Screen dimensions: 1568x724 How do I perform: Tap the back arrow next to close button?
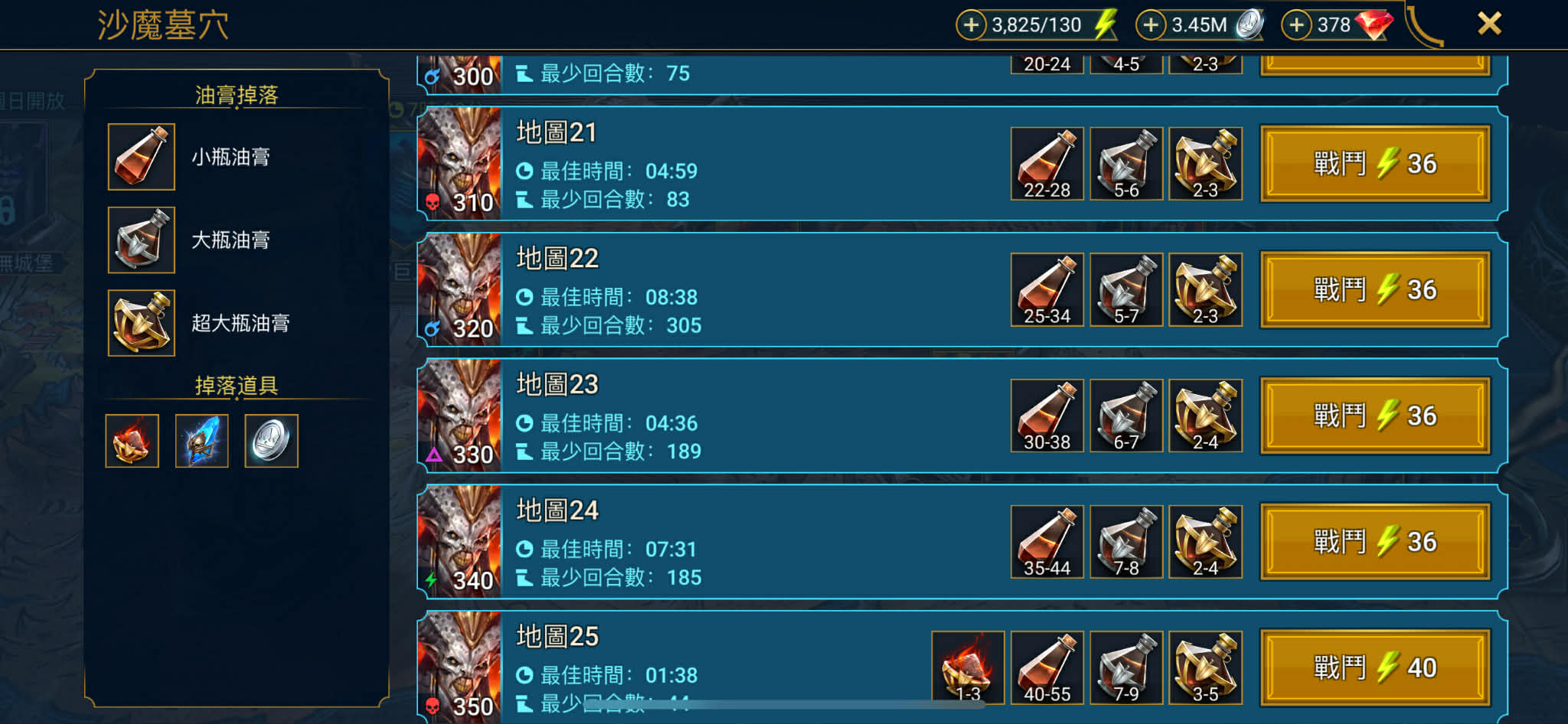1424,26
